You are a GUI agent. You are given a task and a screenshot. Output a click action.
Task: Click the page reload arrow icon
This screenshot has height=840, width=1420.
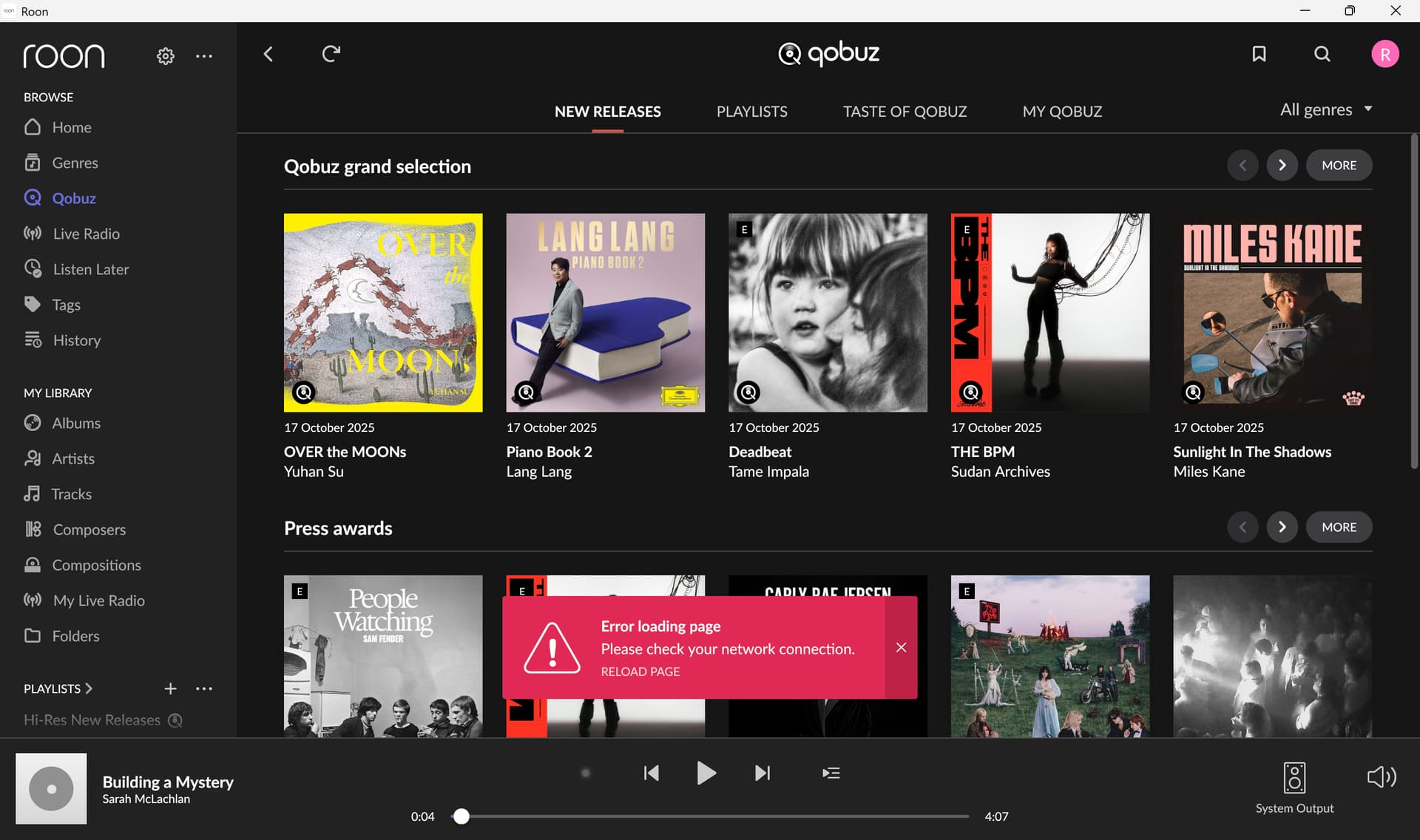(x=331, y=54)
